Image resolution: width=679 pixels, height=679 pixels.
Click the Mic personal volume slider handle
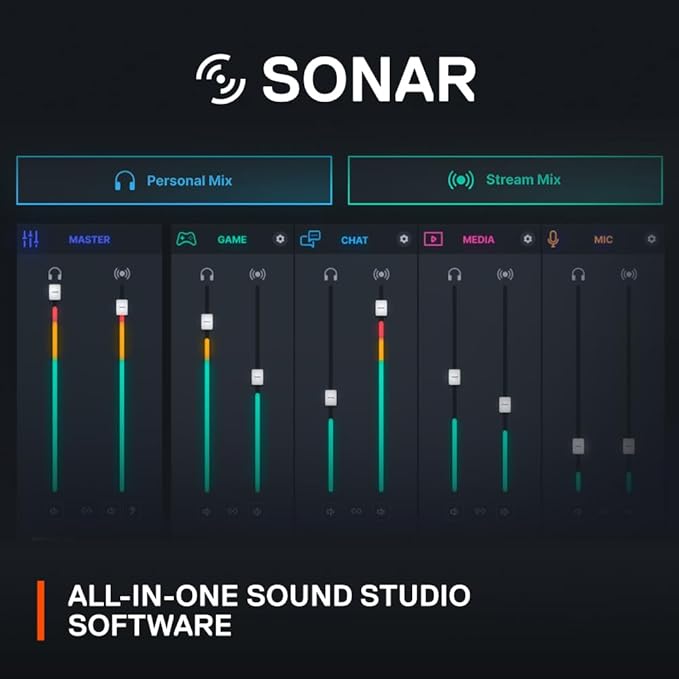(578, 446)
